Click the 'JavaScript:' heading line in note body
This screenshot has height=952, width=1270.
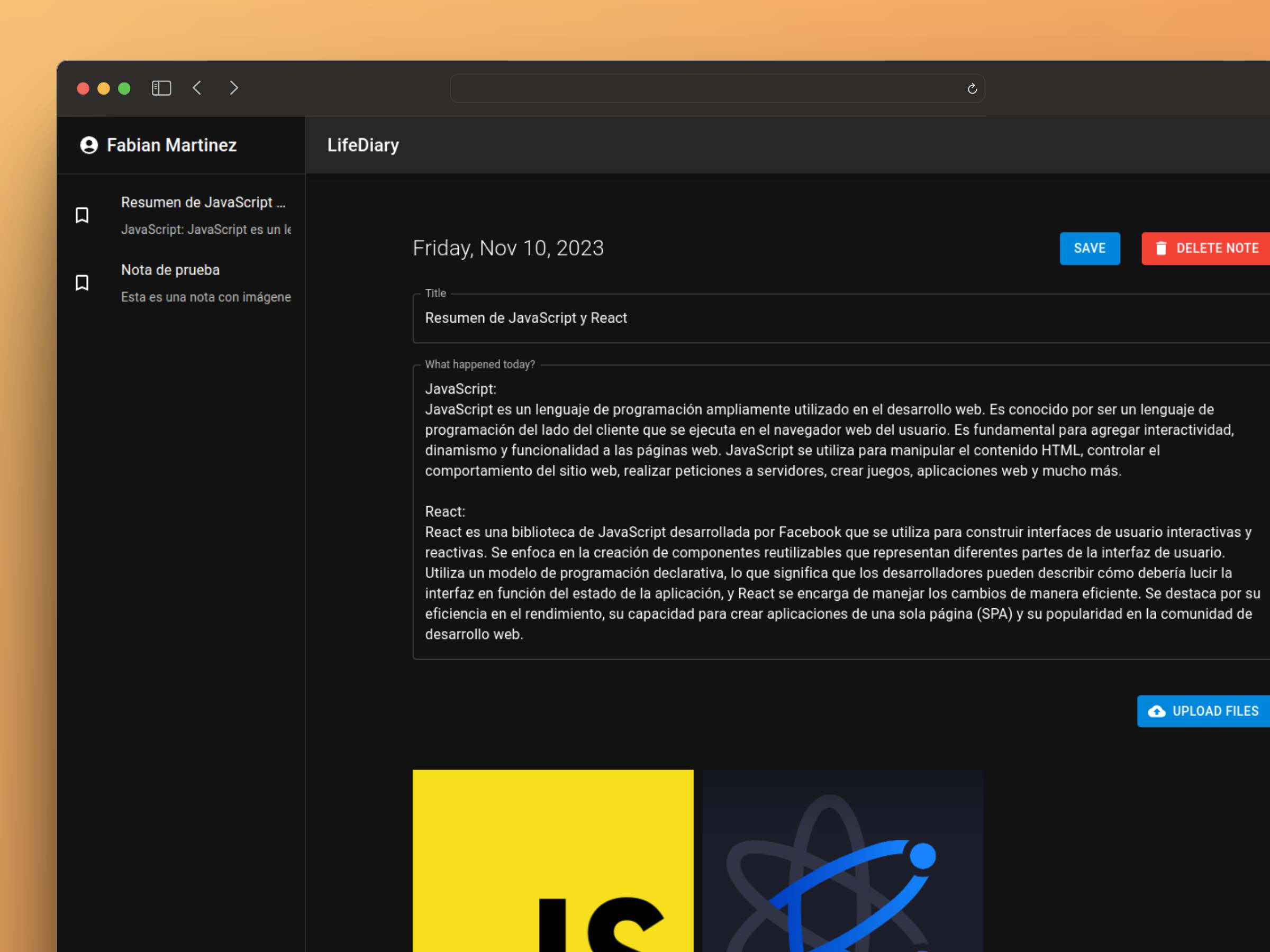pos(460,389)
